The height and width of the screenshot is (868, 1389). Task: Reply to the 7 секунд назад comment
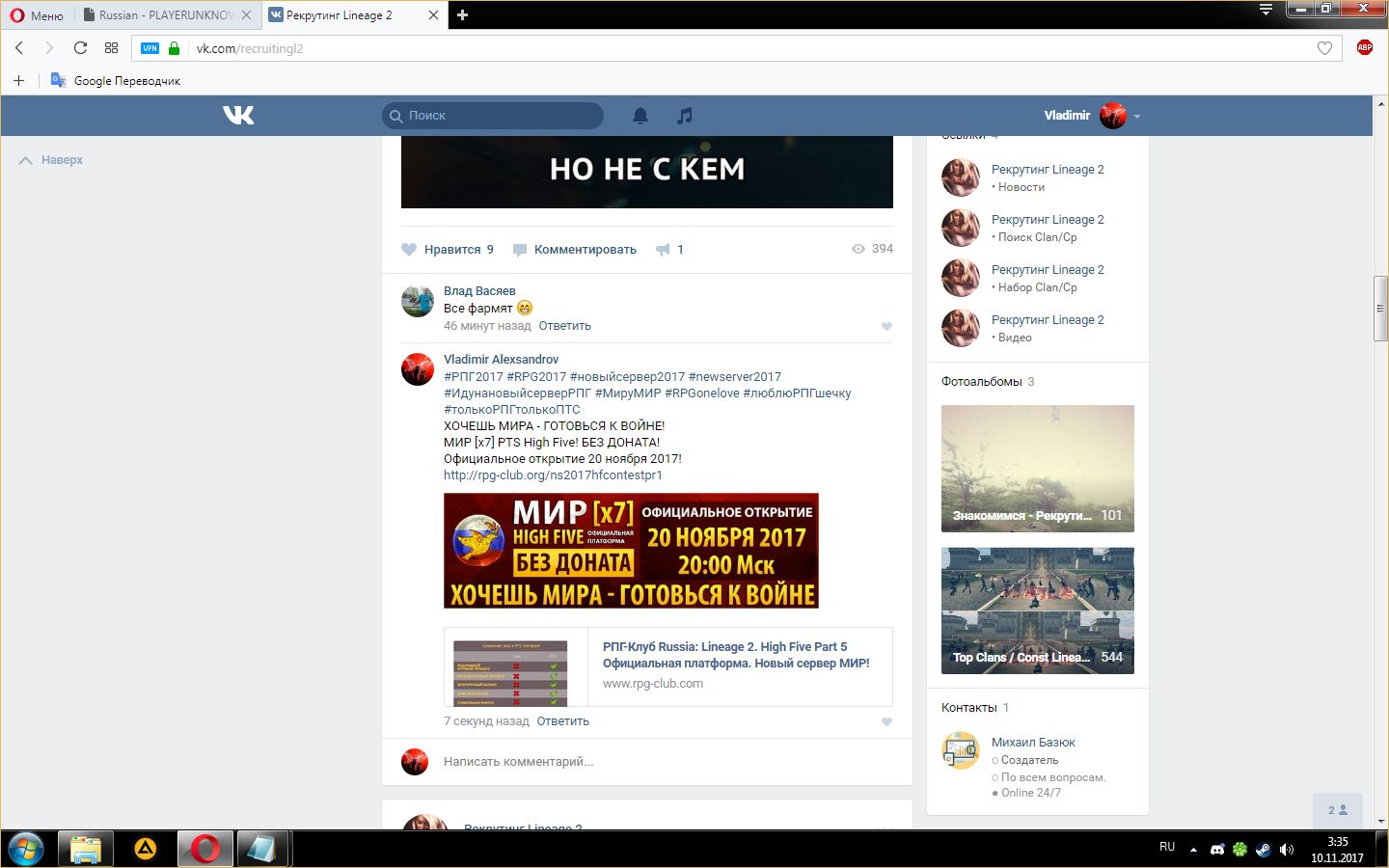tap(562, 721)
